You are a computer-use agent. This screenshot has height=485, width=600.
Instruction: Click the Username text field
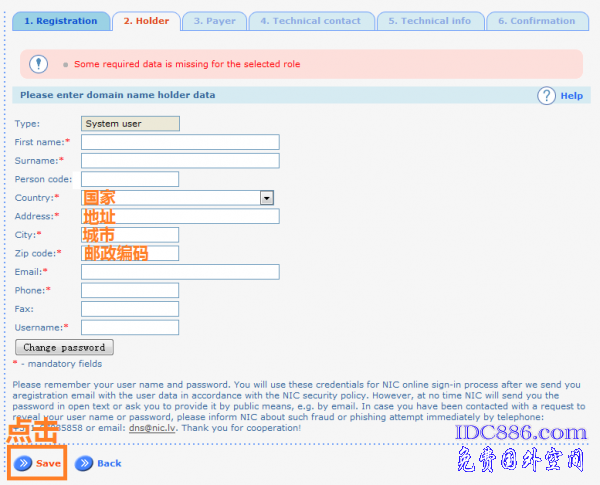pos(130,327)
